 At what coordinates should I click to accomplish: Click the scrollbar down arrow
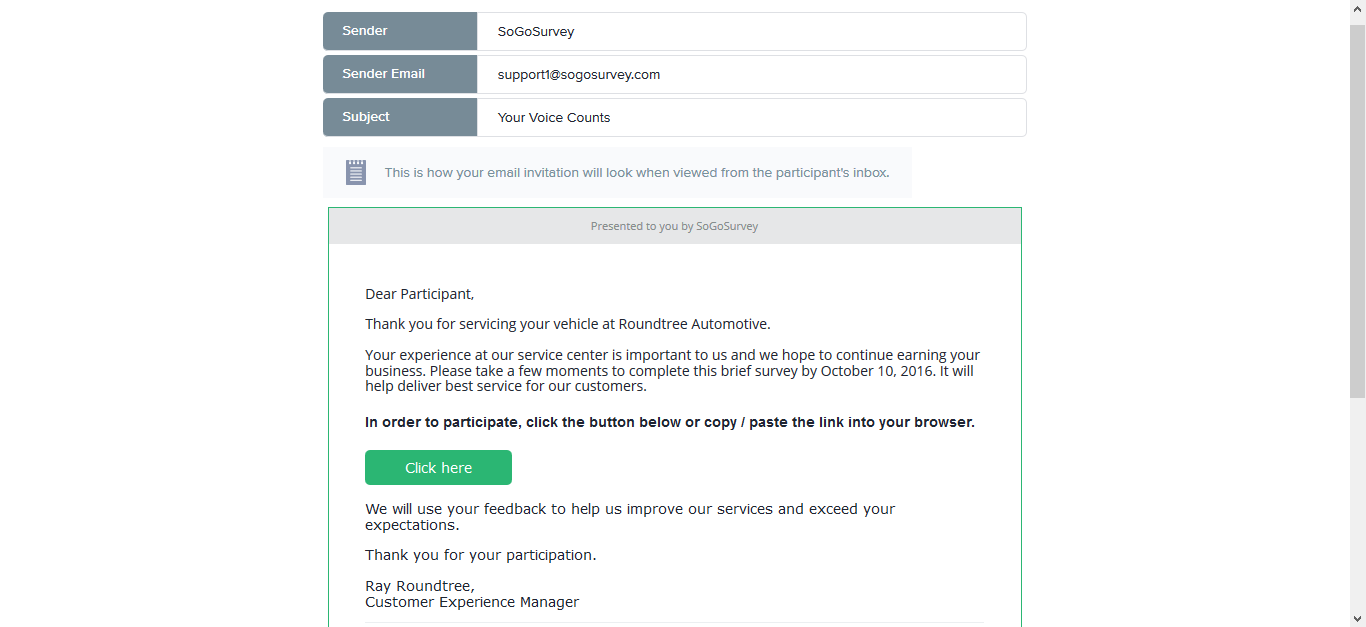(x=1357, y=619)
